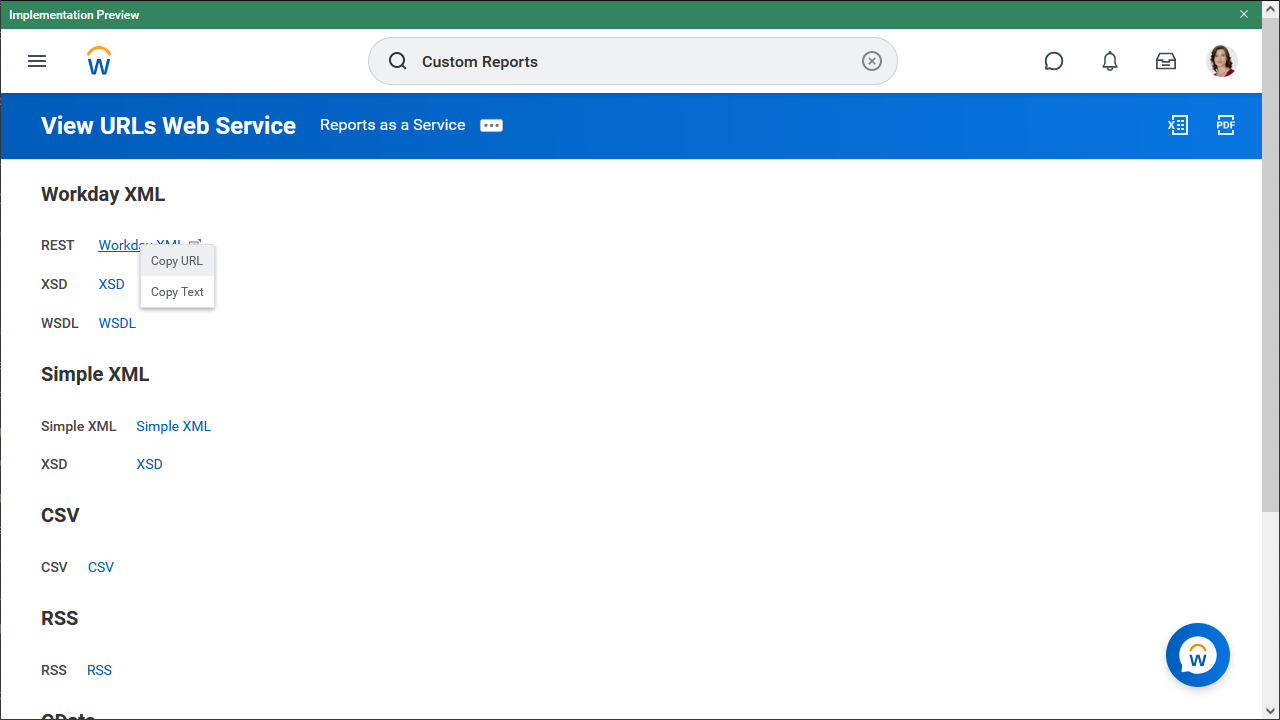Open related actions for Reports as a Service
Viewport: 1280px width, 720px height.
pyautogui.click(x=491, y=125)
